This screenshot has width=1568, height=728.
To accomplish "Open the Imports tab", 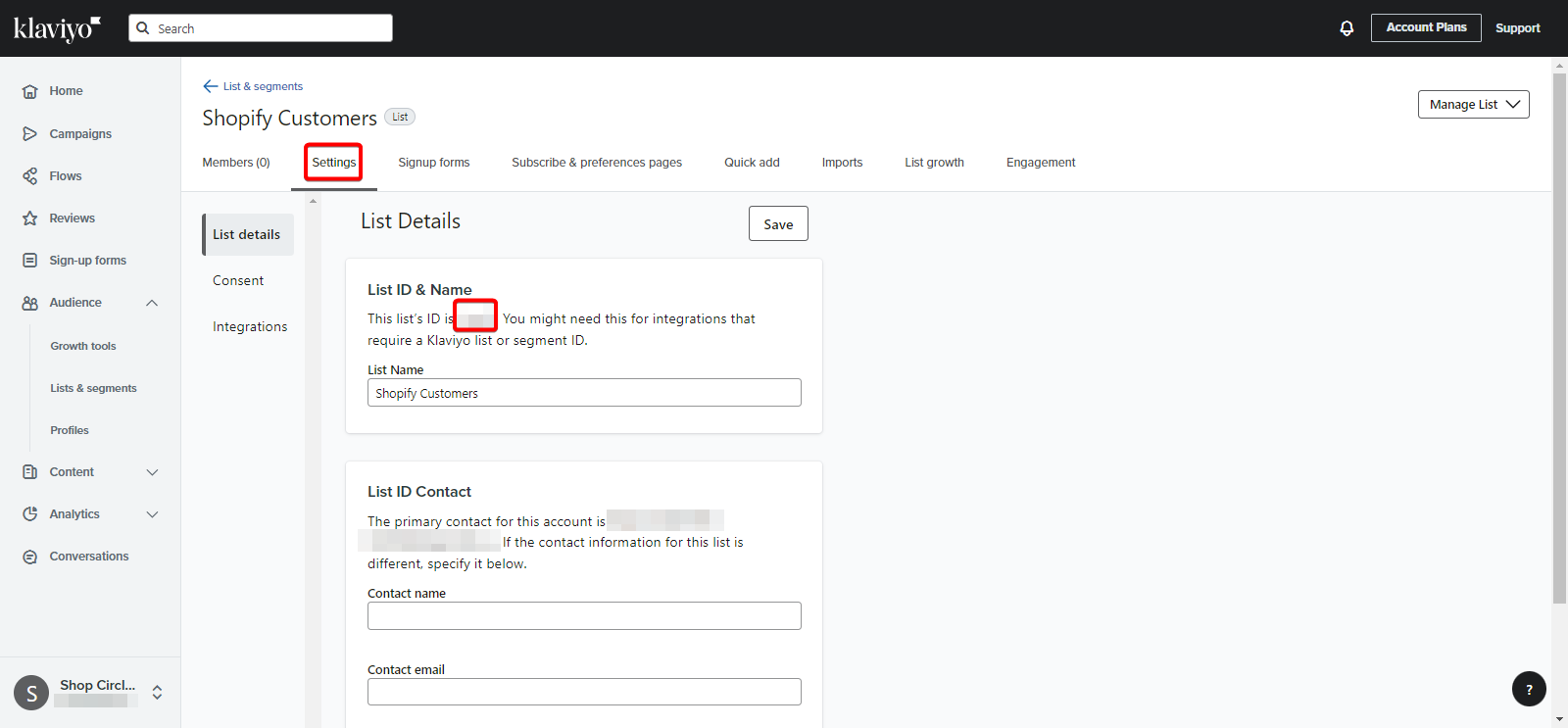I will [x=842, y=163].
